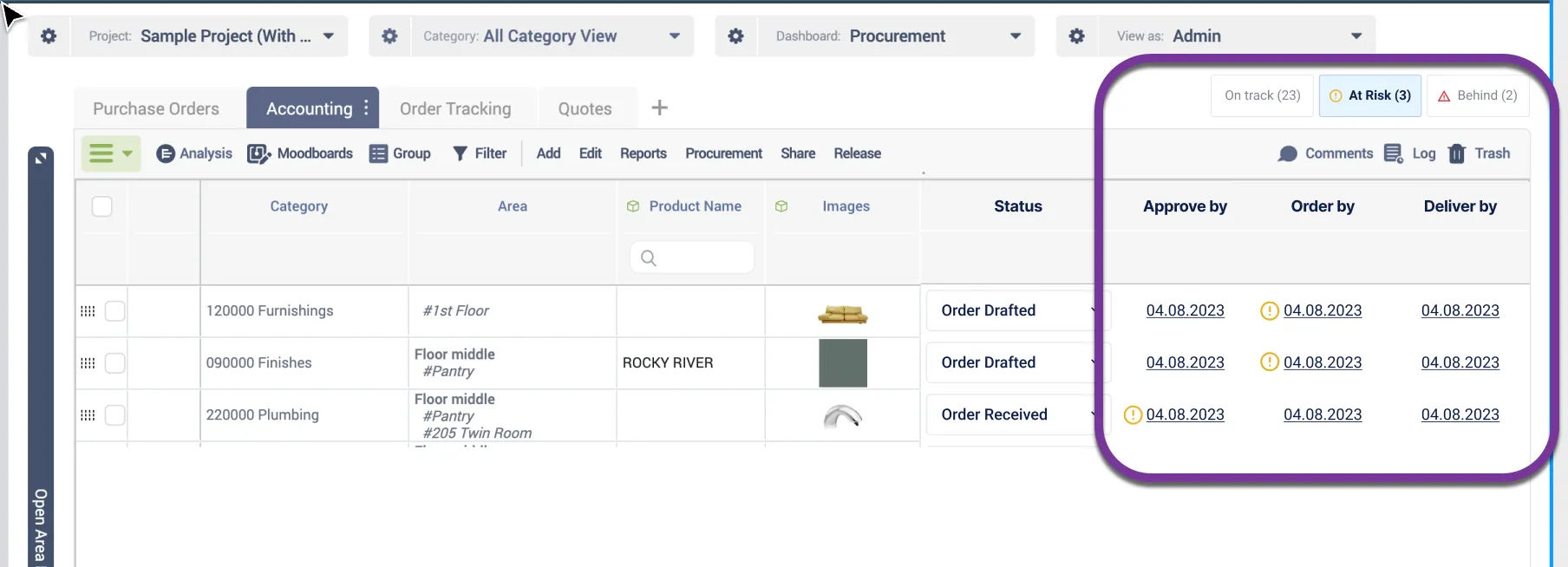Tick the select-all checkbox in header

[x=102, y=206]
